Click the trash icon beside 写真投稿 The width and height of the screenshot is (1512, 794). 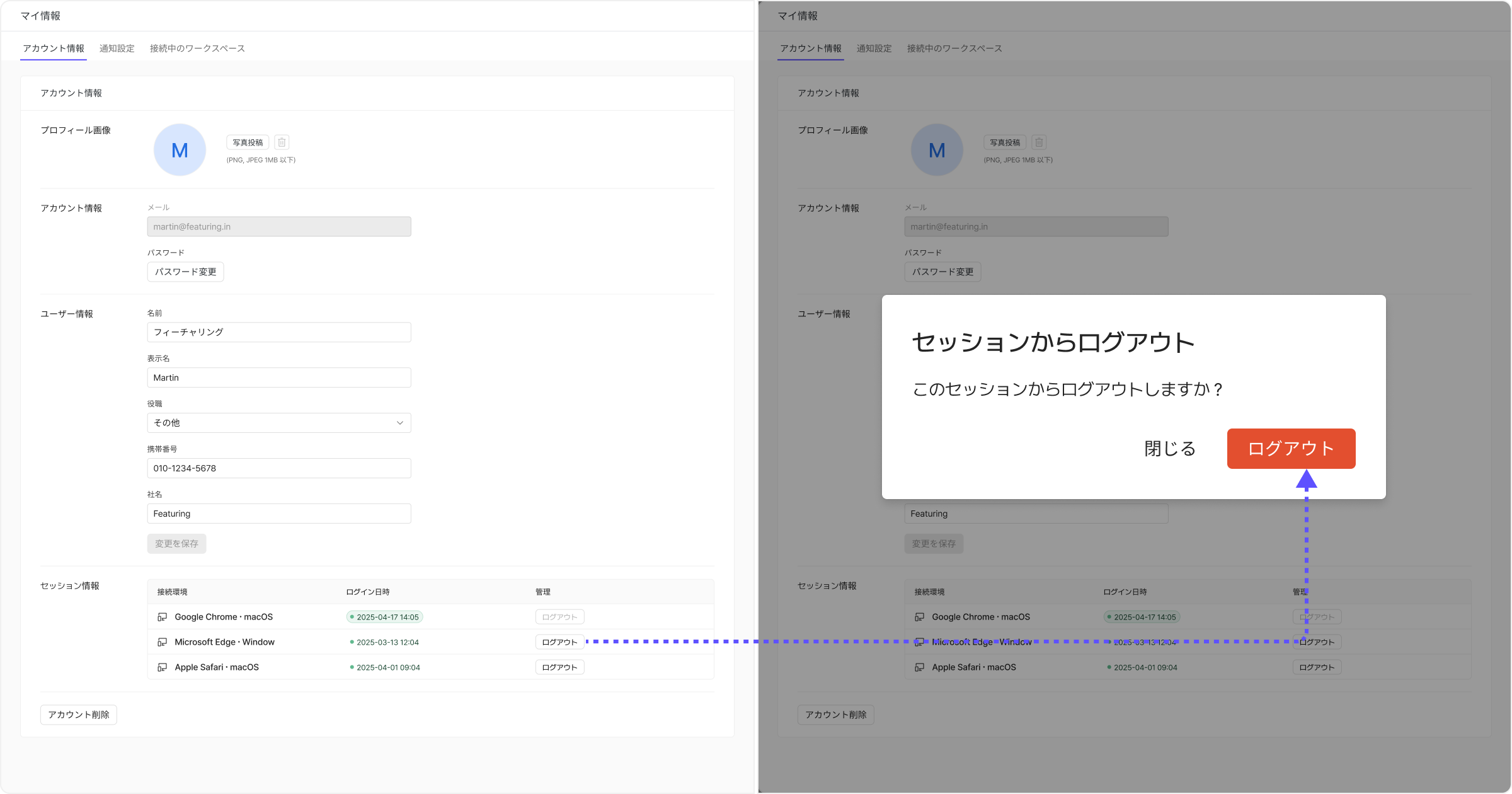[282, 142]
